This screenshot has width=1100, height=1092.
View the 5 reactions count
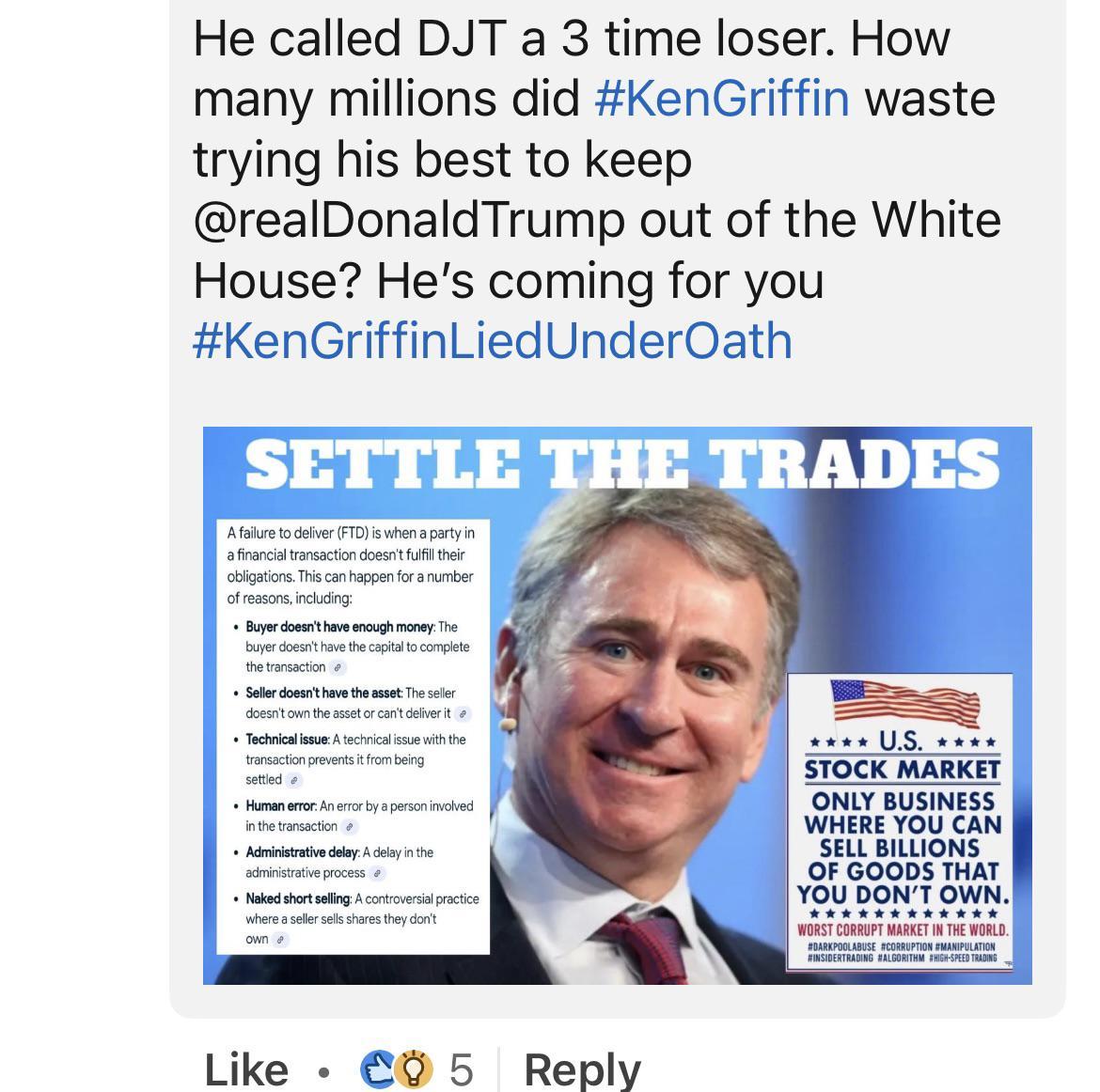click(461, 1069)
